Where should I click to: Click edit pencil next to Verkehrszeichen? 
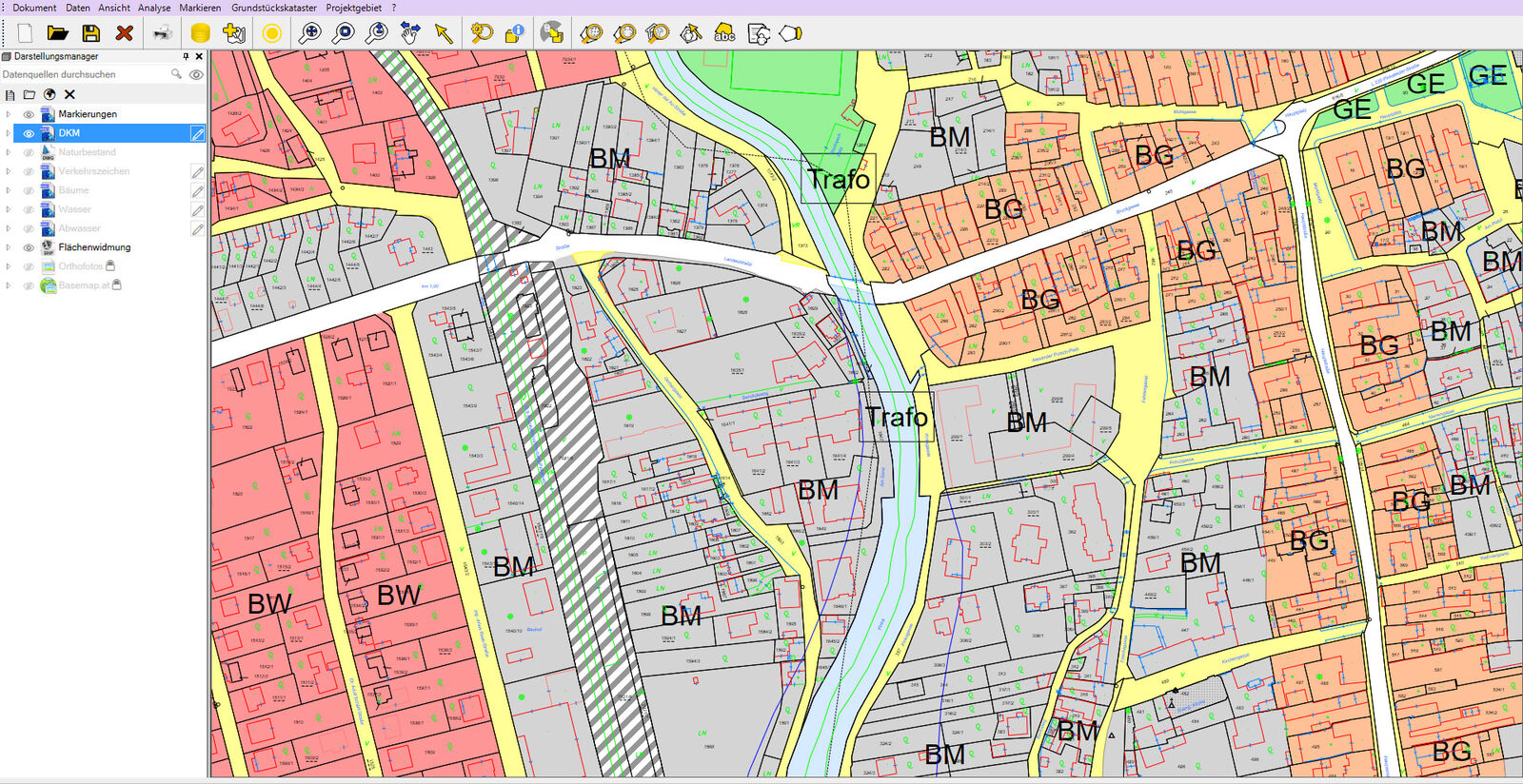coord(197,172)
